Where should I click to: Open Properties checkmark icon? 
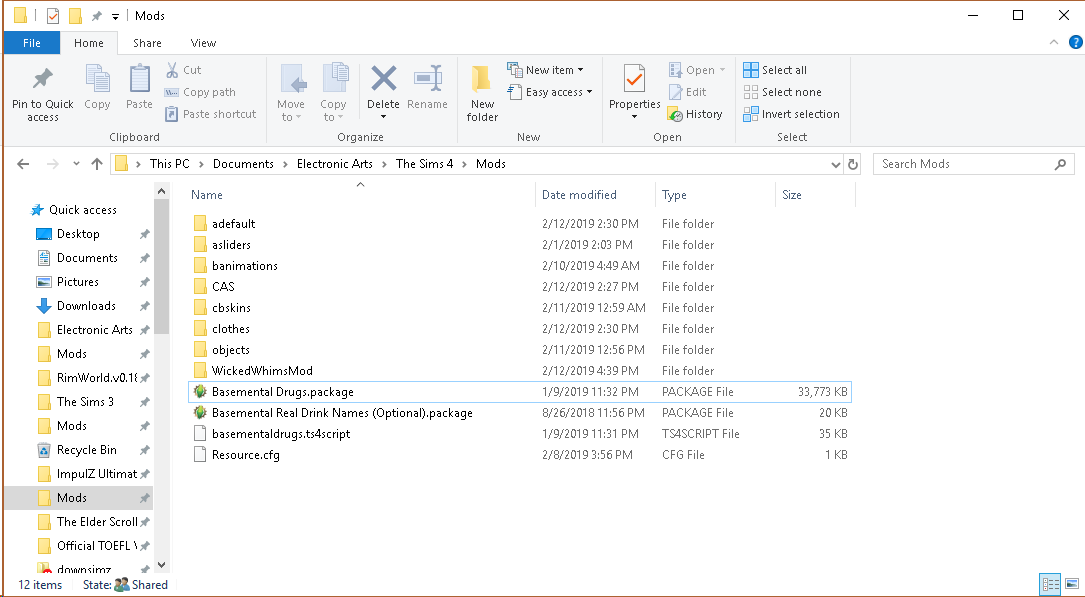coord(634,80)
